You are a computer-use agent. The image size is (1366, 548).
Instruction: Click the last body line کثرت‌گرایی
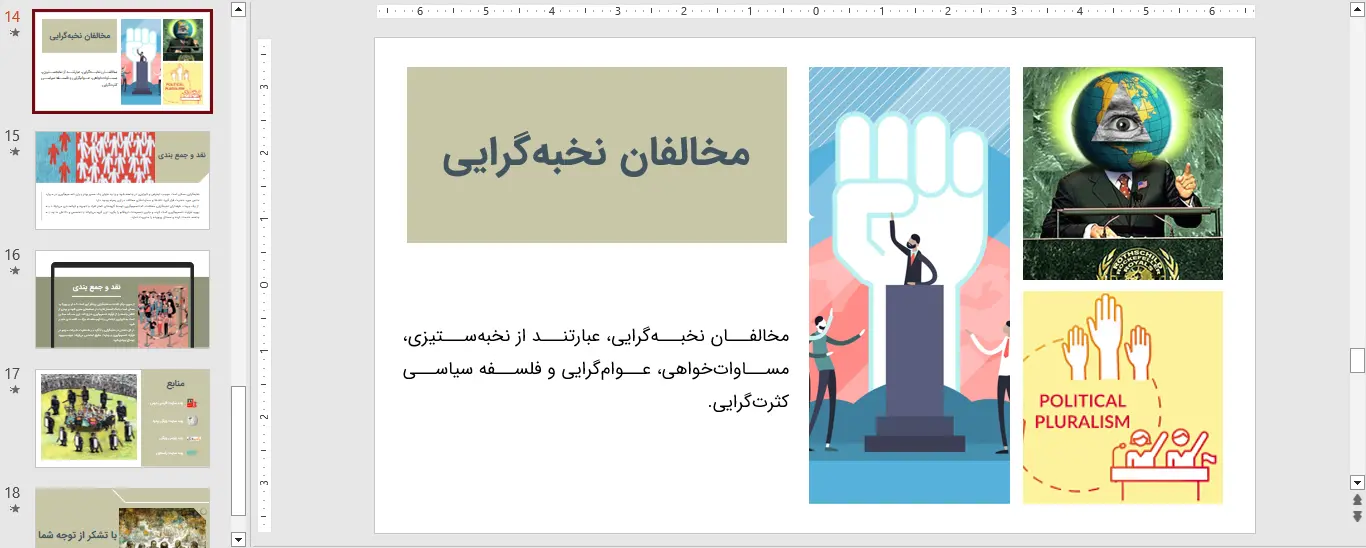click(749, 402)
